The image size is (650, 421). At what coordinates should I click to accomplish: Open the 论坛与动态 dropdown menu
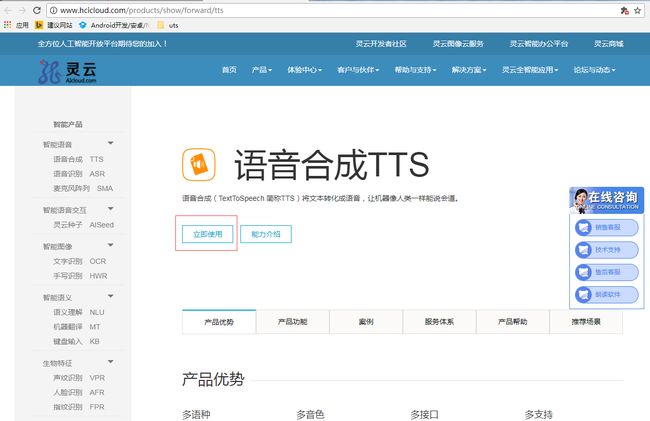tap(594, 70)
